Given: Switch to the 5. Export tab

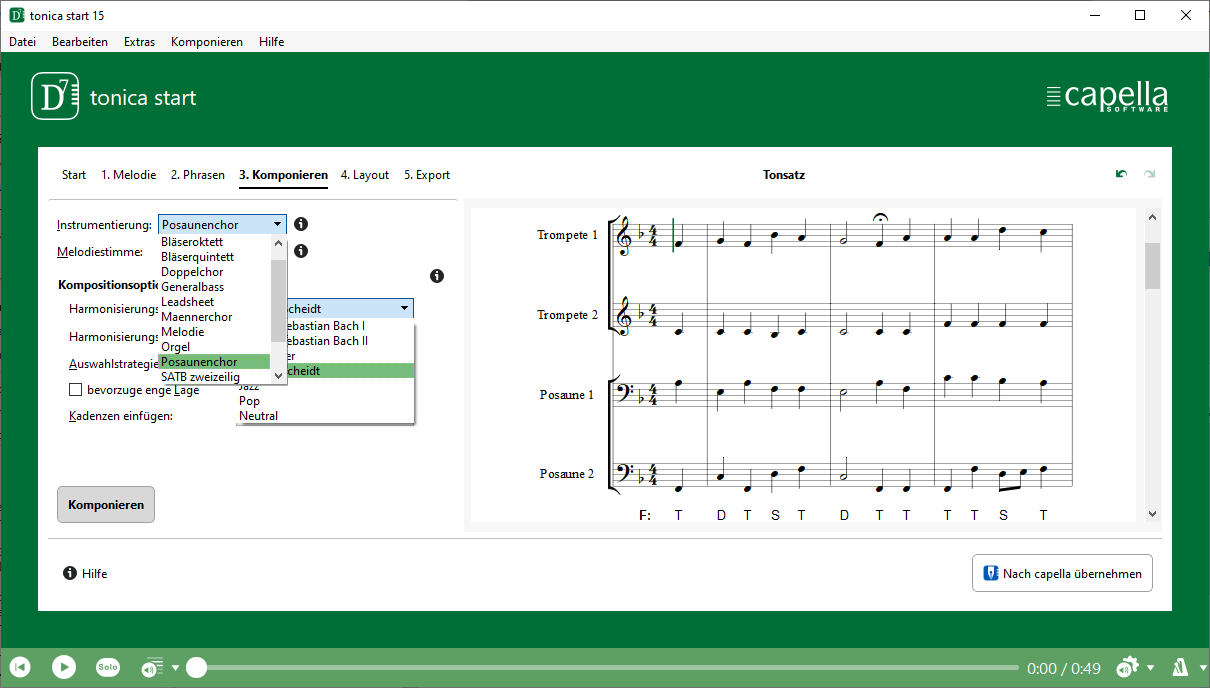Looking at the screenshot, I should point(427,175).
